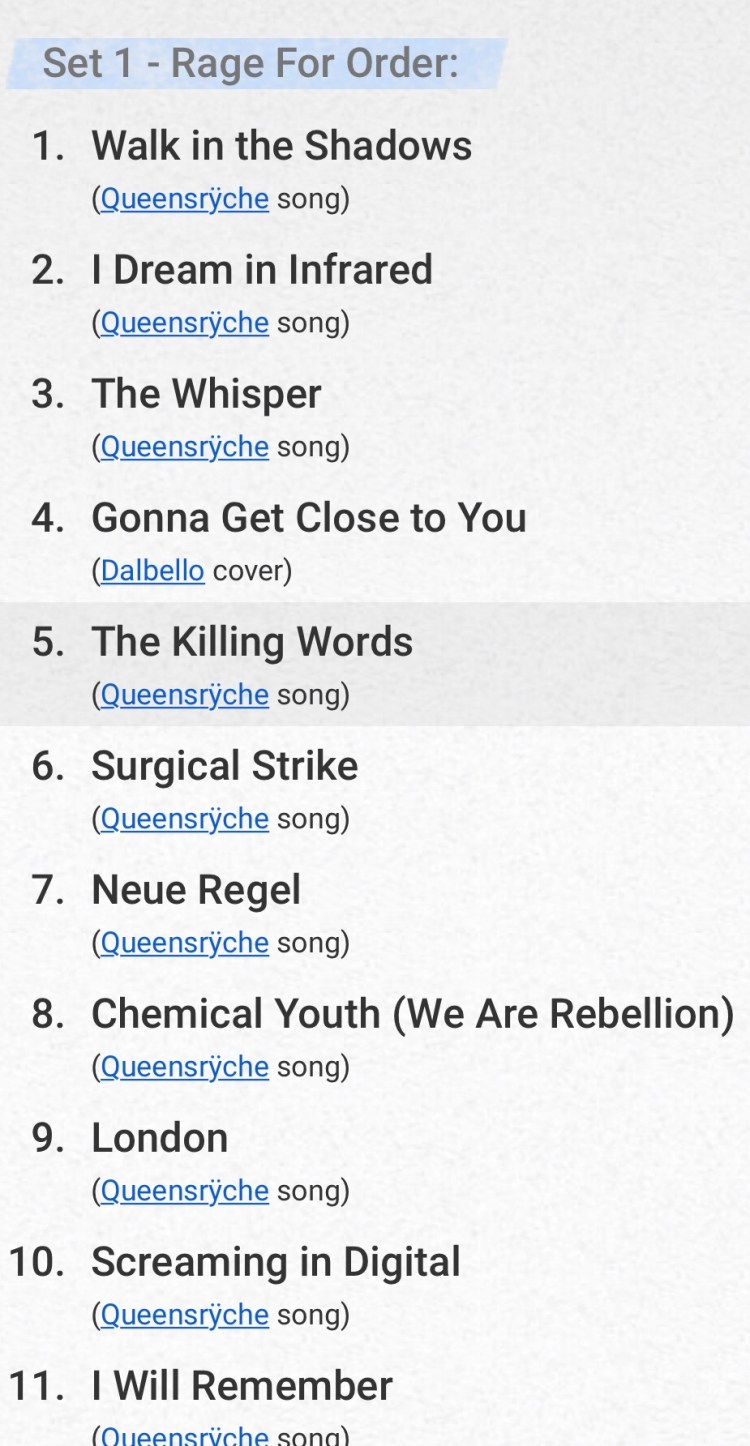
Task: Click the "Neue Regel" song title
Action: pos(196,890)
